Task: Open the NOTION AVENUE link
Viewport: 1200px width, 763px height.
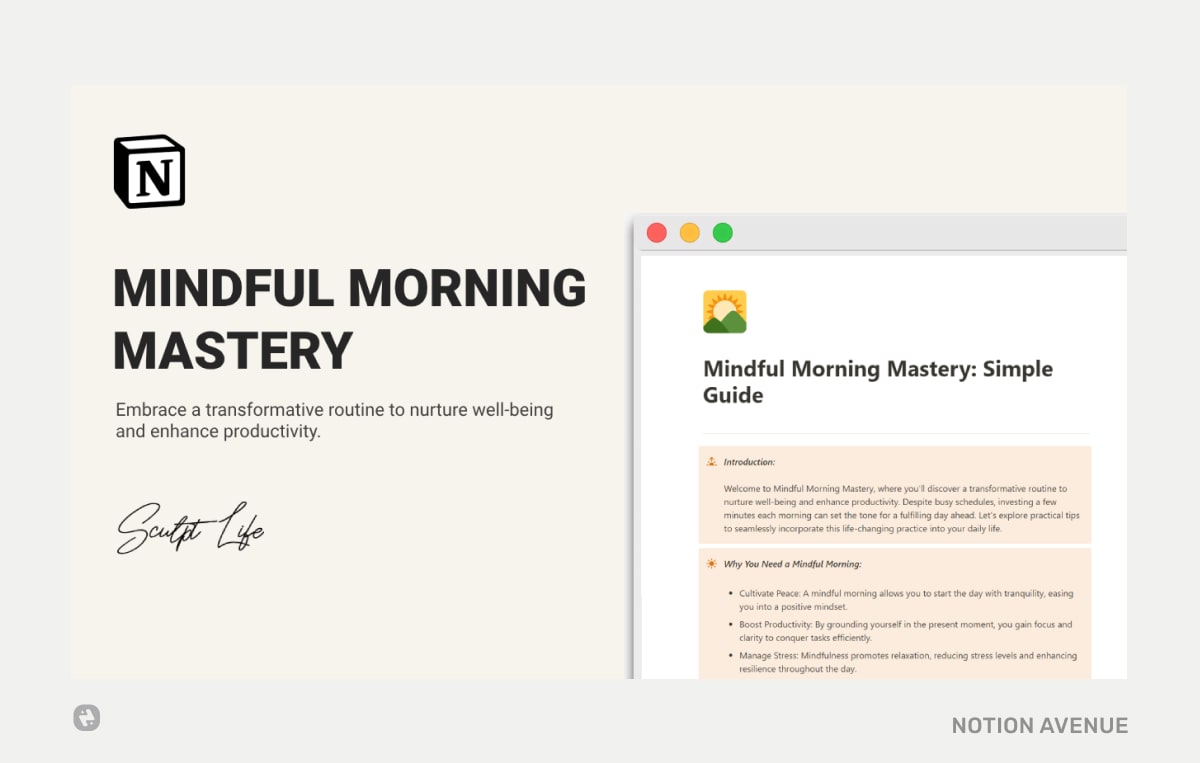Action: click(1038, 725)
